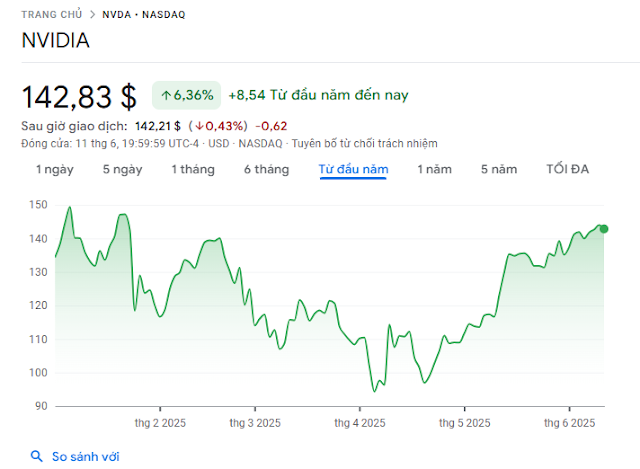Screen dimensions: 640x469
Task: Switch chart to 6 tháng
Action: tap(266, 169)
